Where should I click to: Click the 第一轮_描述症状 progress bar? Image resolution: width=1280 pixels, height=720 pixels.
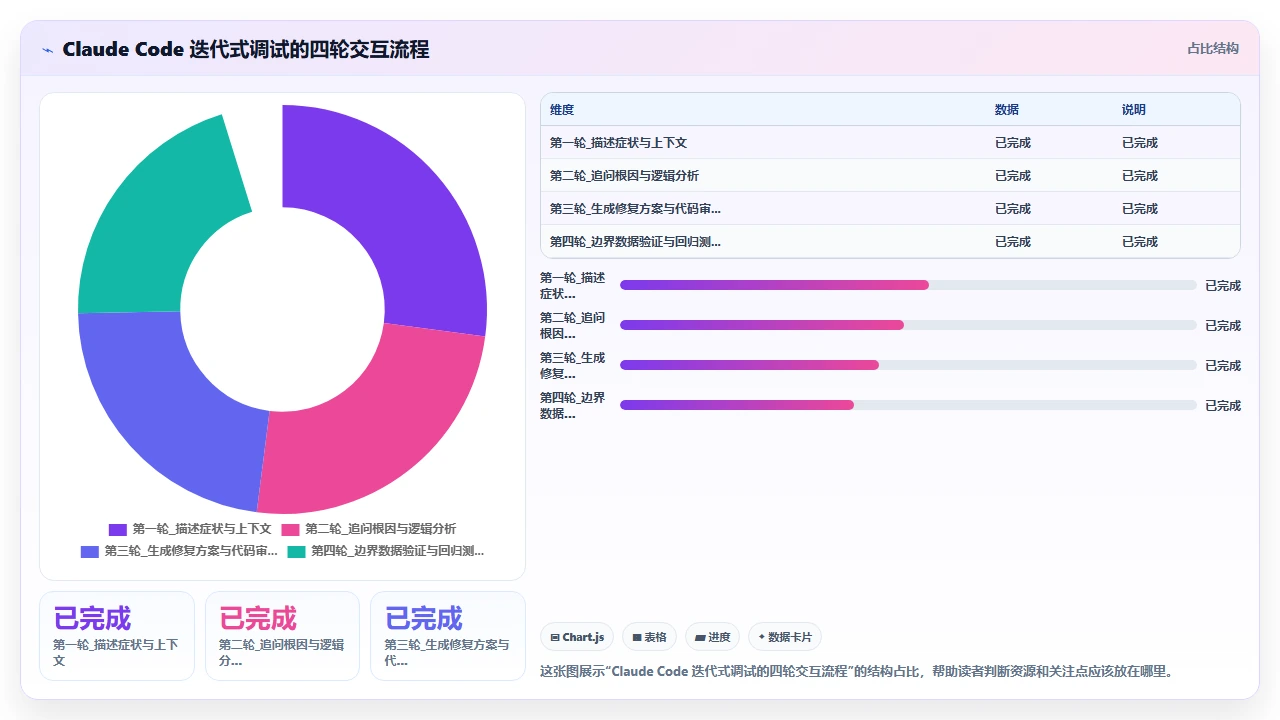coord(908,285)
